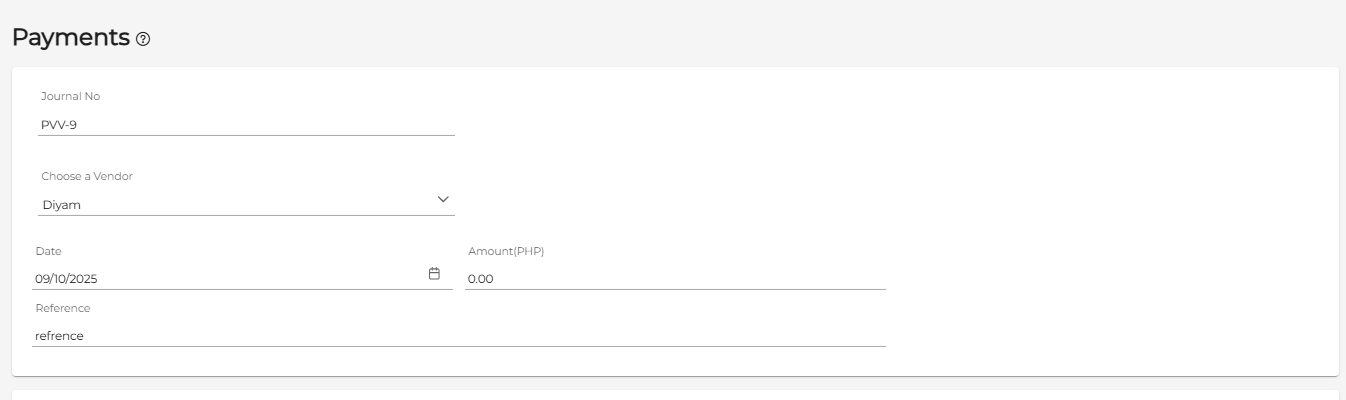Click the Payments page heading
This screenshot has height=400, width=1346.
pos(71,38)
